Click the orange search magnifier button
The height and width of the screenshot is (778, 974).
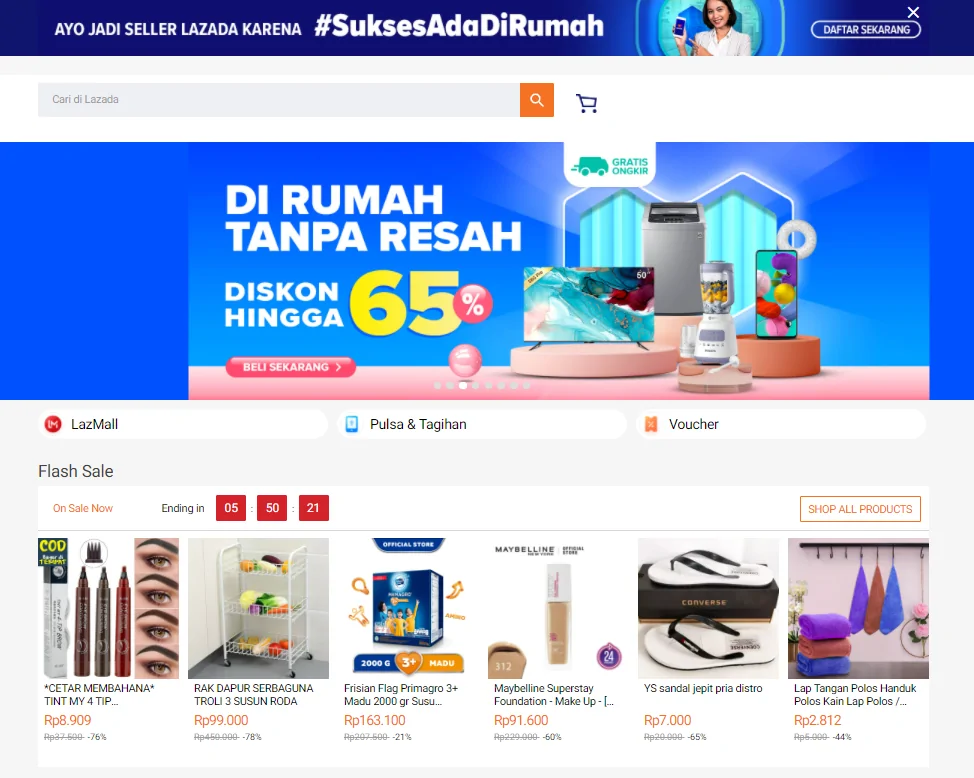[x=537, y=100]
